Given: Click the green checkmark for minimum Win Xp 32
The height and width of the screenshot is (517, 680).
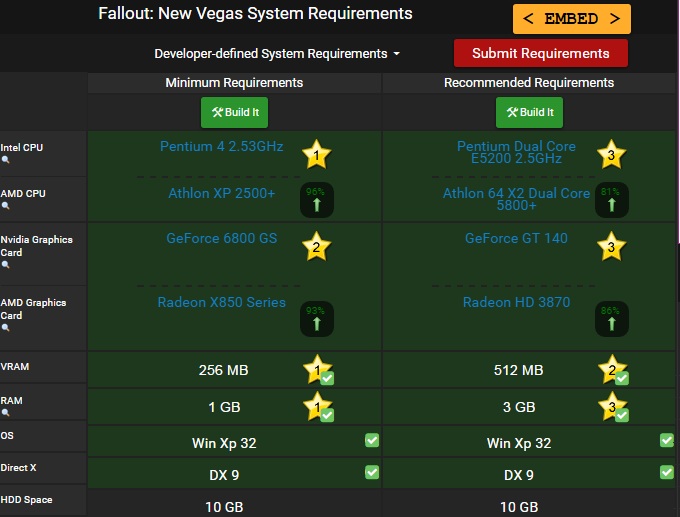Looking at the screenshot, I should tap(372, 440).
